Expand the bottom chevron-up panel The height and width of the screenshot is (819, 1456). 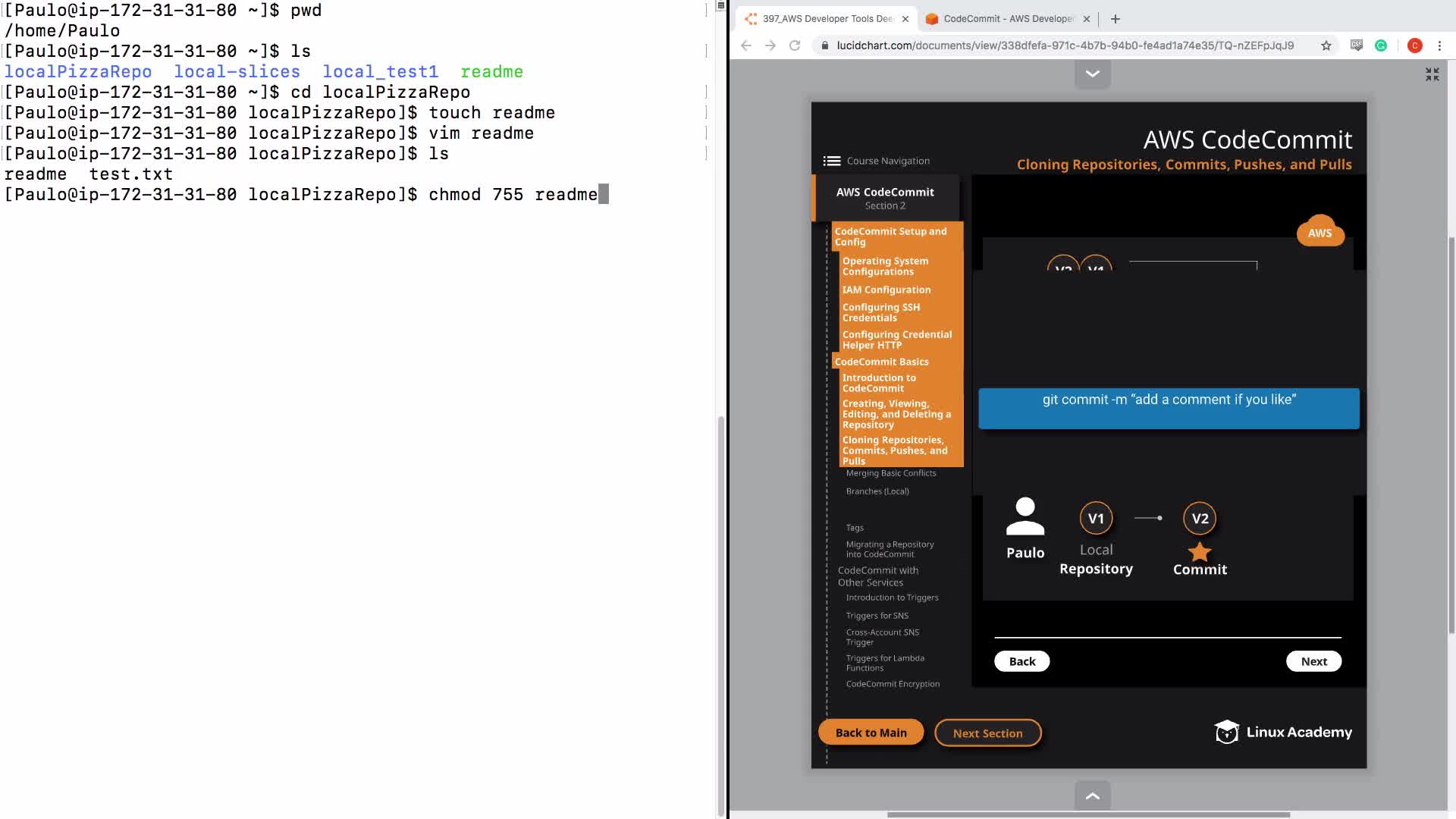pyautogui.click(x=1093, y=795)
